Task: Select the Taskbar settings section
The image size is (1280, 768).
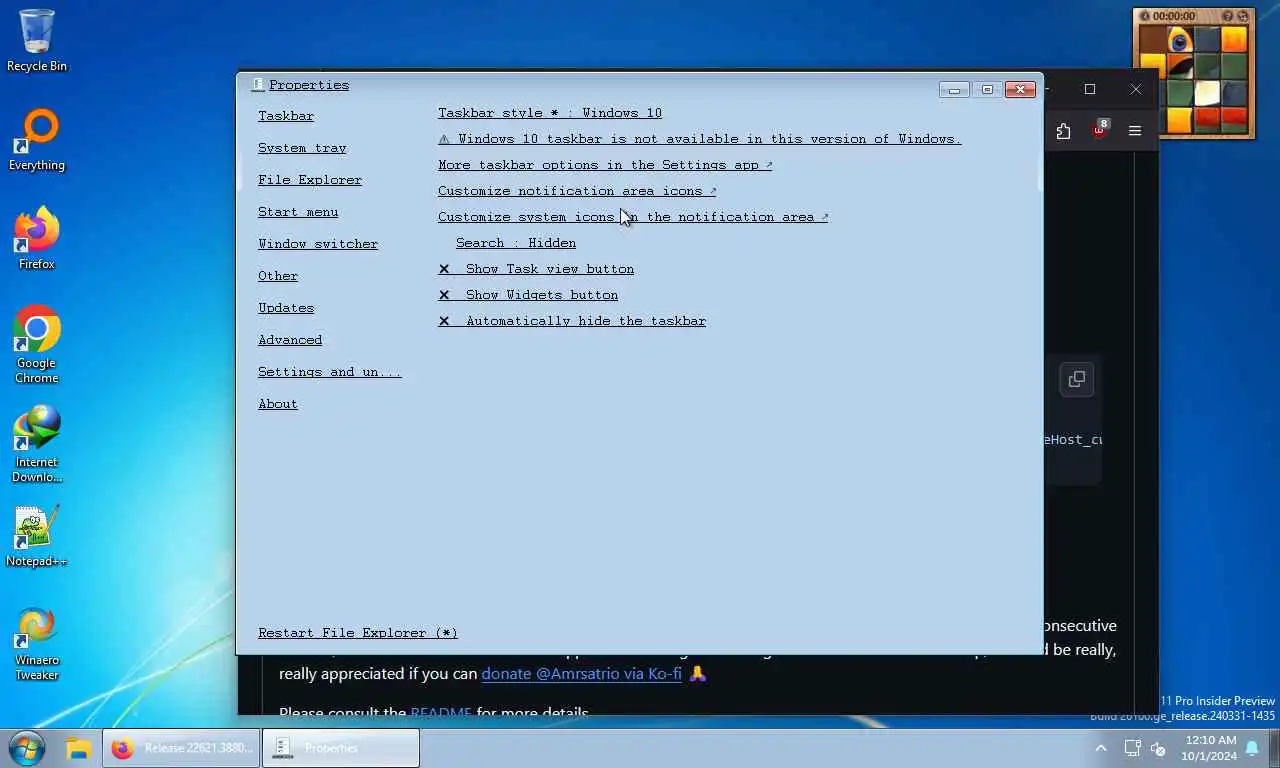Action: (x=286, y=116)
